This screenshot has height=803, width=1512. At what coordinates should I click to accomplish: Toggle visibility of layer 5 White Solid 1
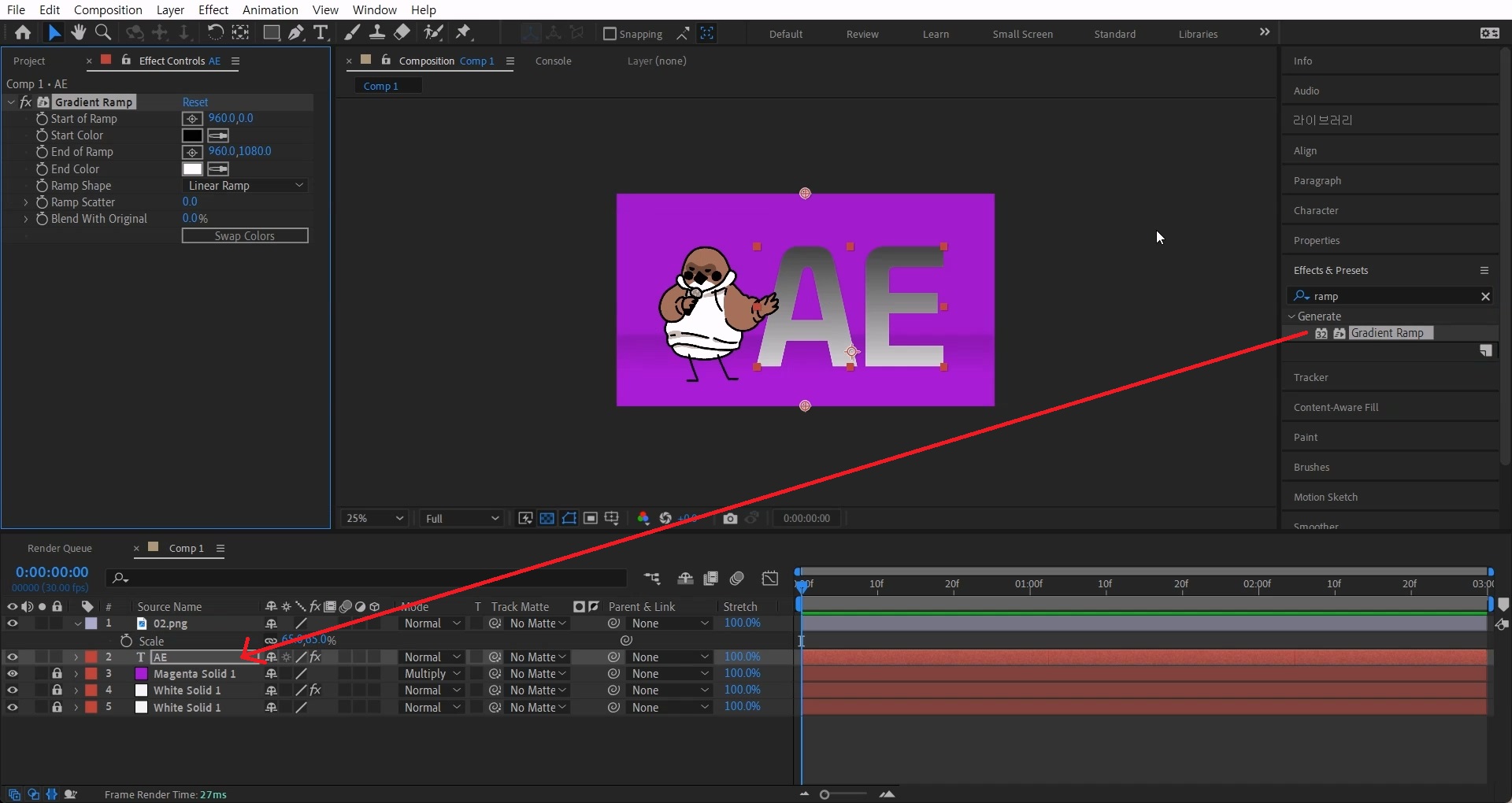pos(12,708)
